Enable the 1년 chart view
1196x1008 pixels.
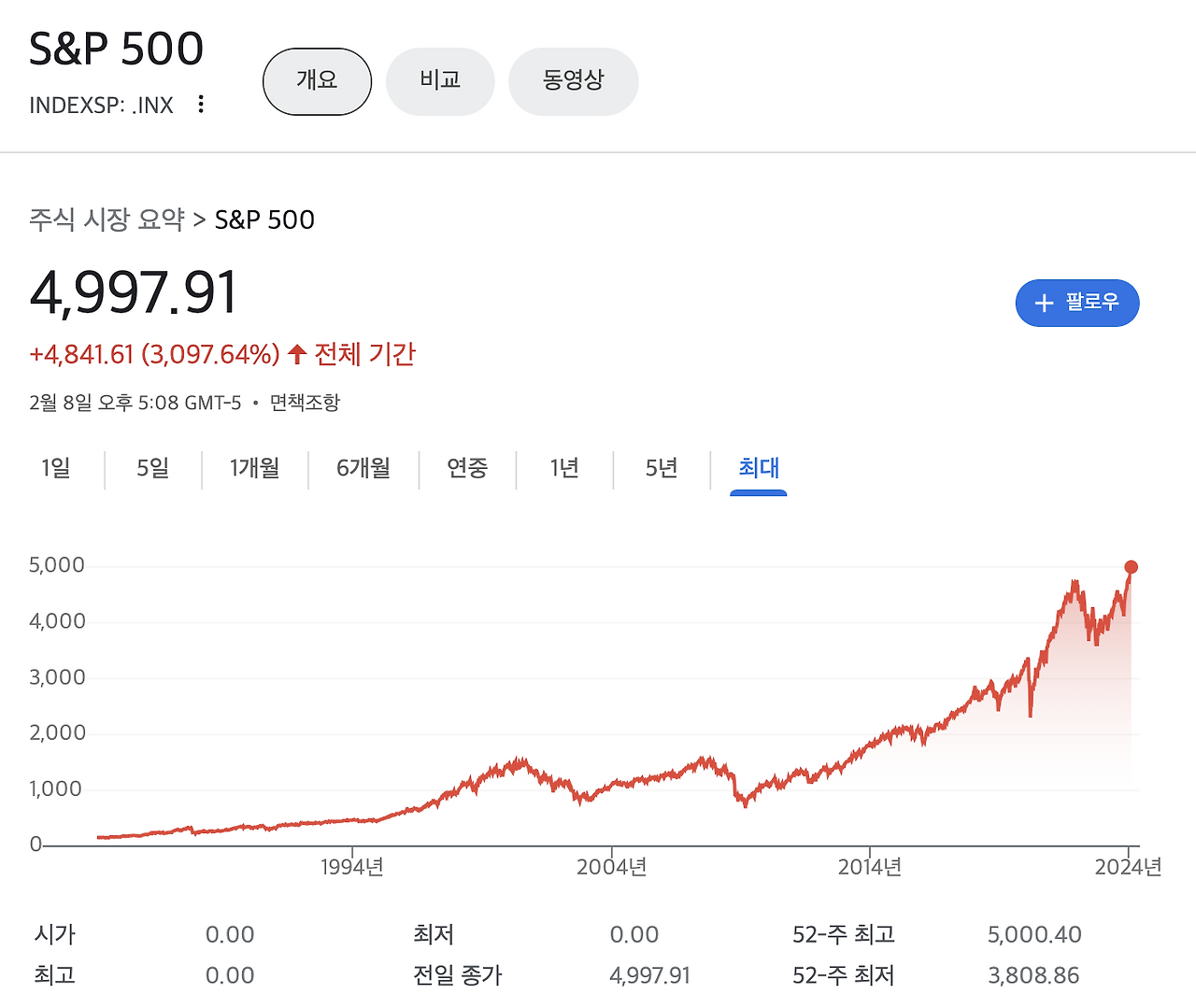click(564, 469)
